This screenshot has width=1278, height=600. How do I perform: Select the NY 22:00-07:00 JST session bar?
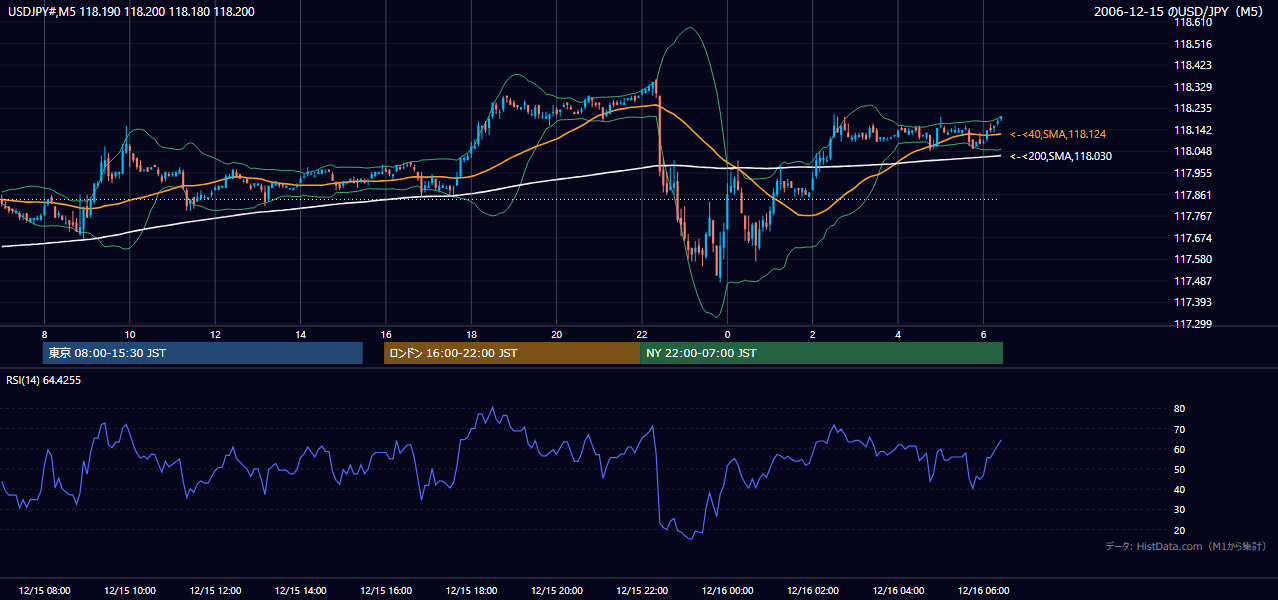pos(821,353)
